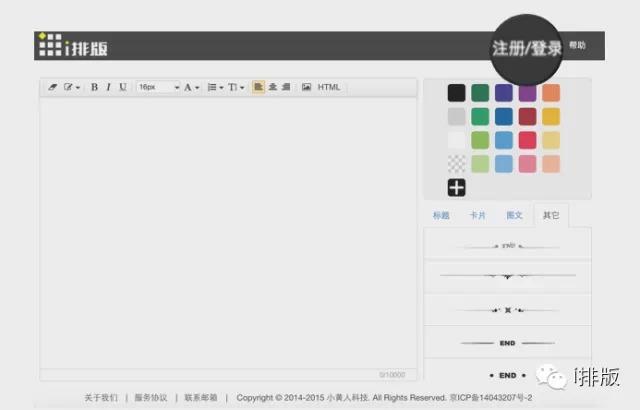640x410 pixels.
Task: Pick the white color swatch
Action: [456, 140]
